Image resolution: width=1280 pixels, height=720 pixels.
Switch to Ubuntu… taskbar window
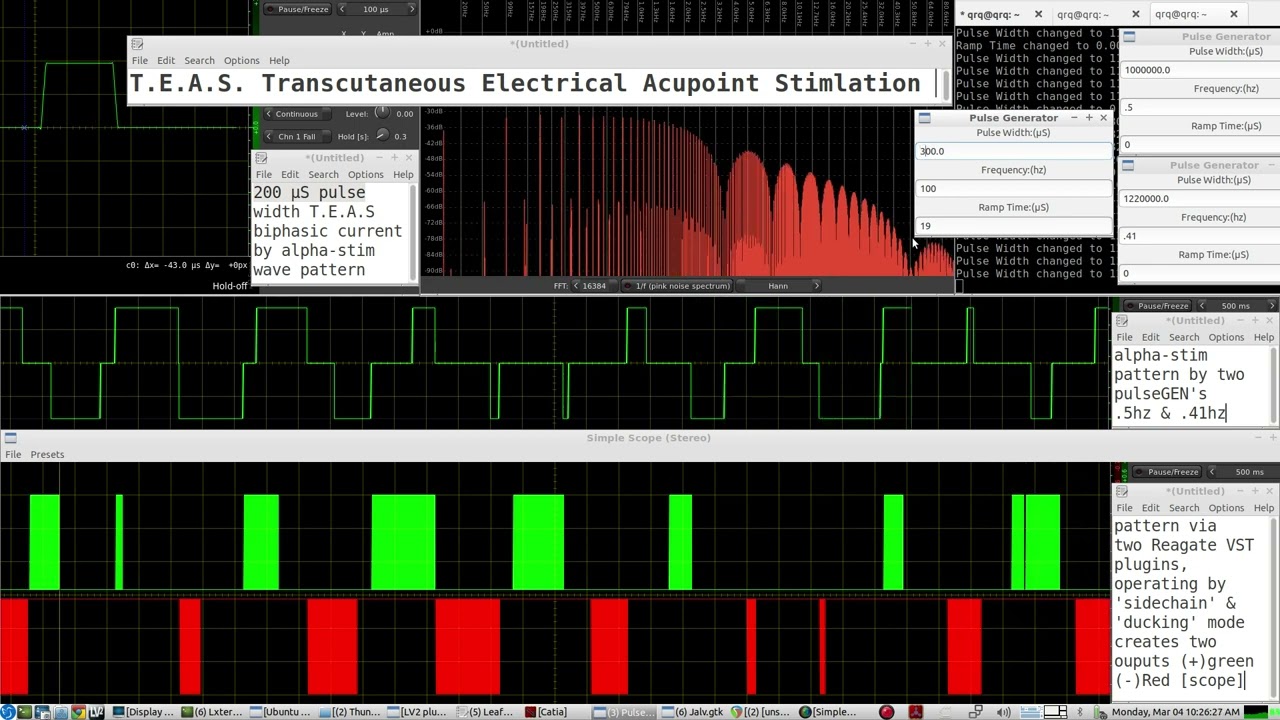click(x=281, y=712)
